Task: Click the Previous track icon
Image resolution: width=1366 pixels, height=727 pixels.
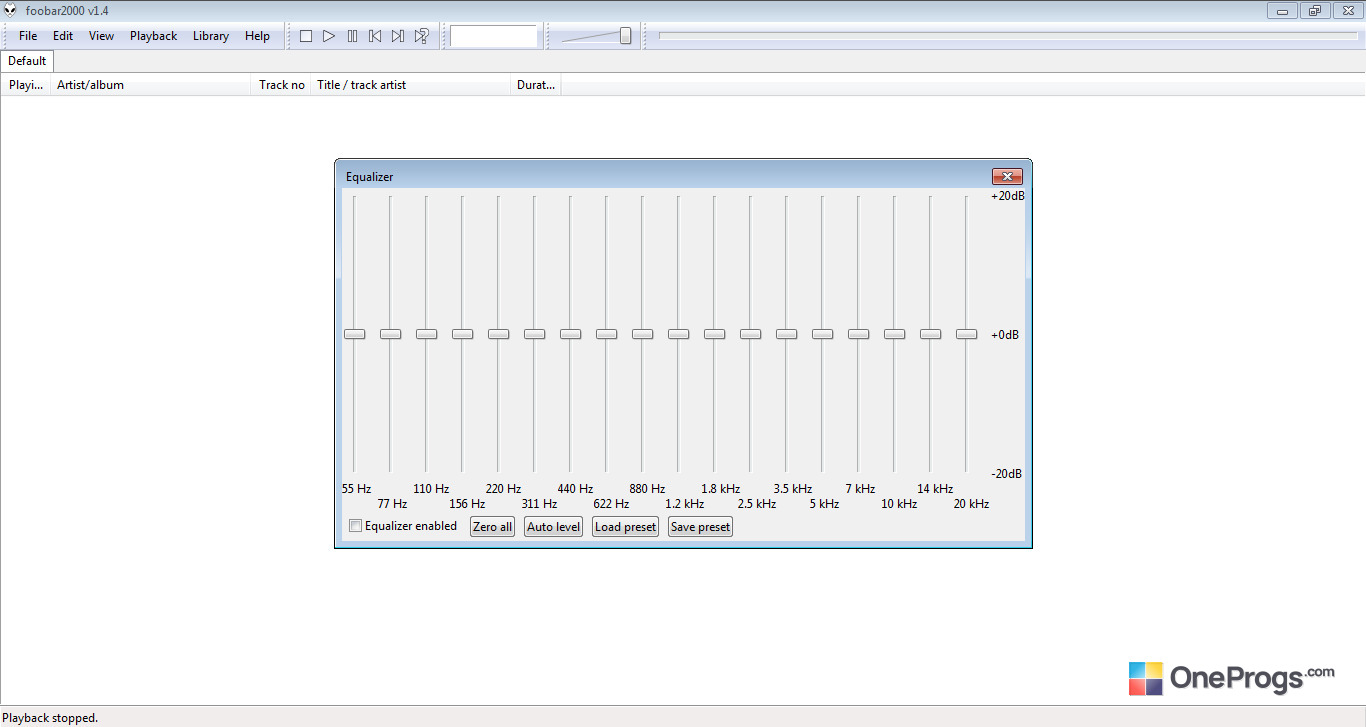Action: (375, 36)
